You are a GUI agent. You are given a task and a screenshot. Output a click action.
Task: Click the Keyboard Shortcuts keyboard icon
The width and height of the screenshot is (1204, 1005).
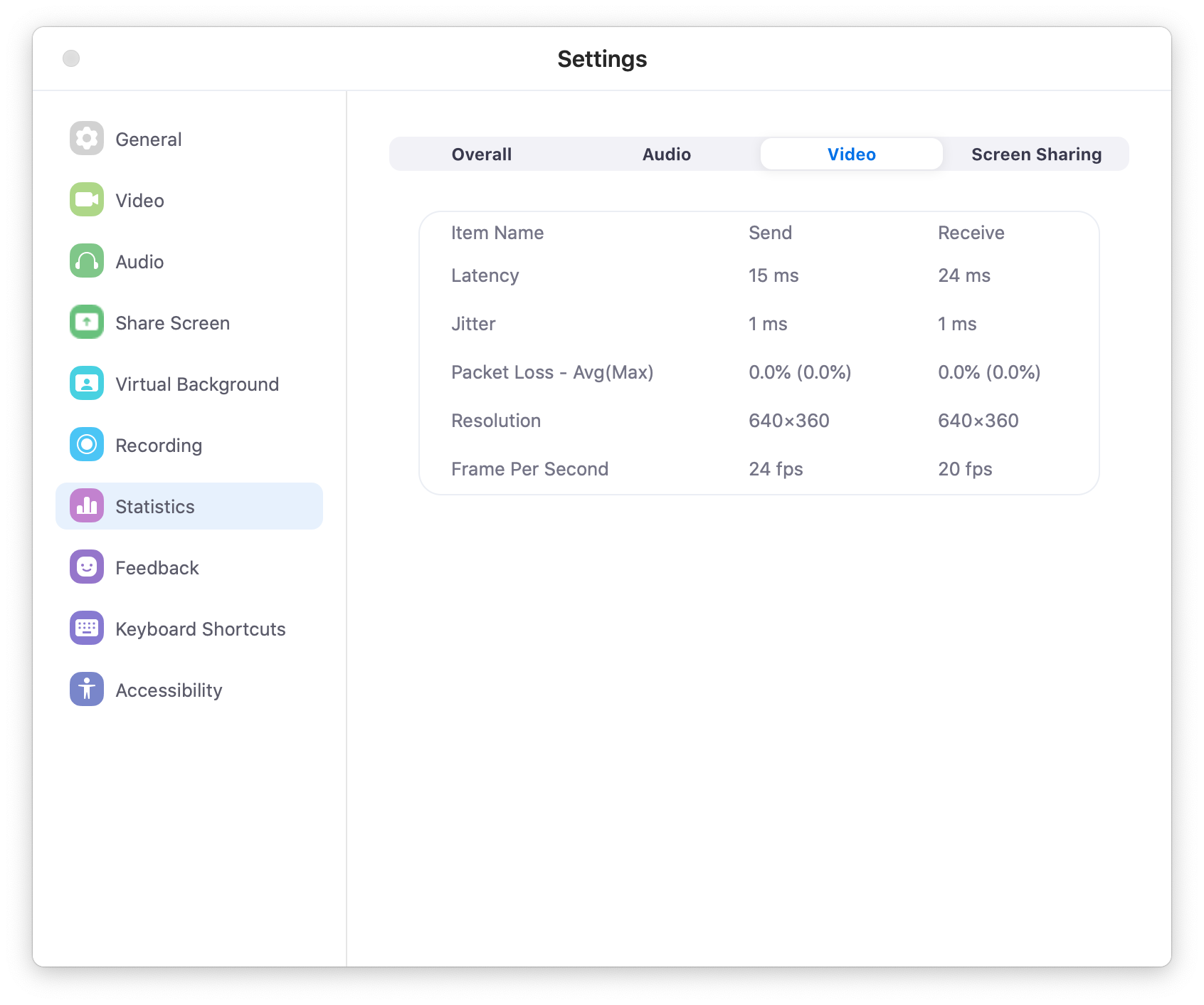87,628
